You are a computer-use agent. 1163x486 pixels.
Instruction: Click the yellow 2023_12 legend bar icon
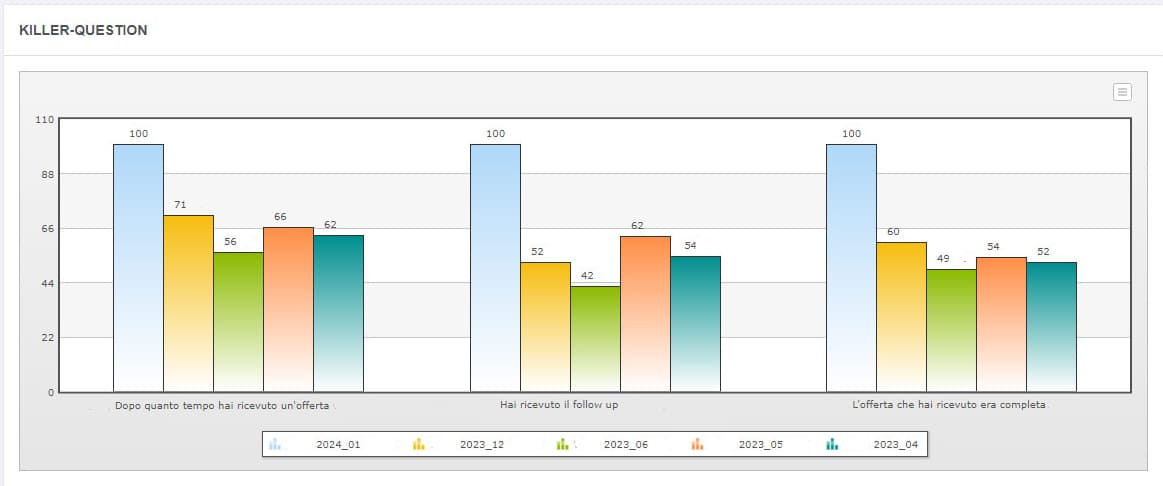pos(419,444)
